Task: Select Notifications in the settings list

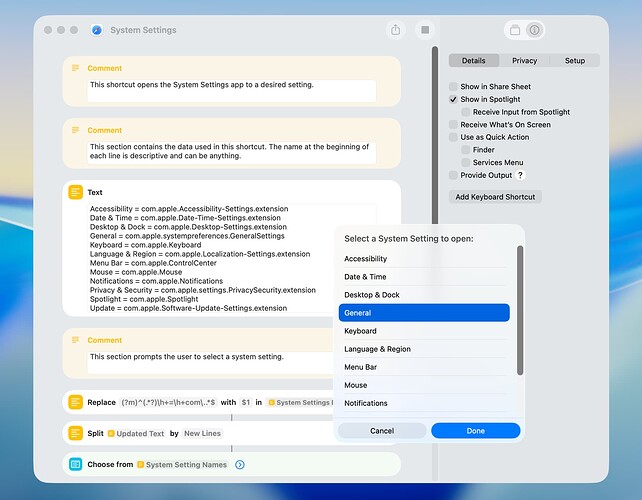Action: click(424, 403)
